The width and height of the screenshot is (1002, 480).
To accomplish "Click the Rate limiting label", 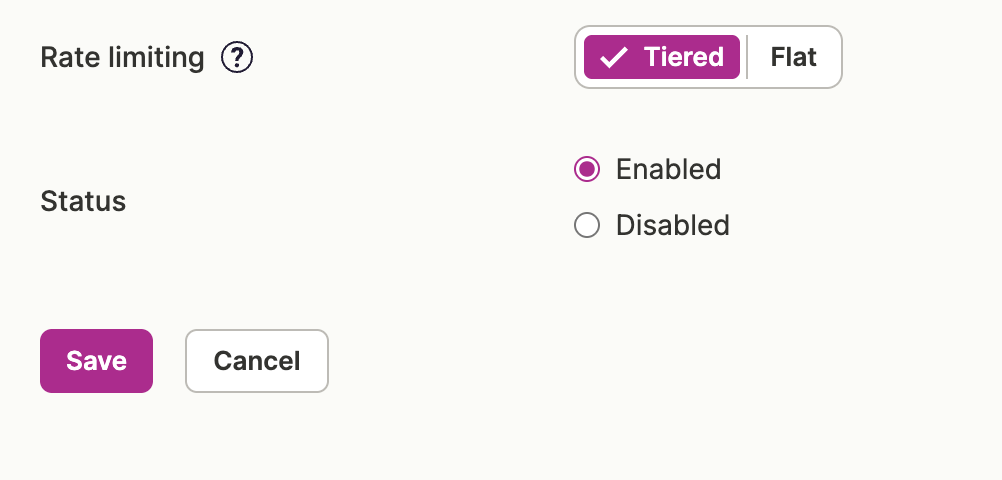I will [x=122, y=58].
